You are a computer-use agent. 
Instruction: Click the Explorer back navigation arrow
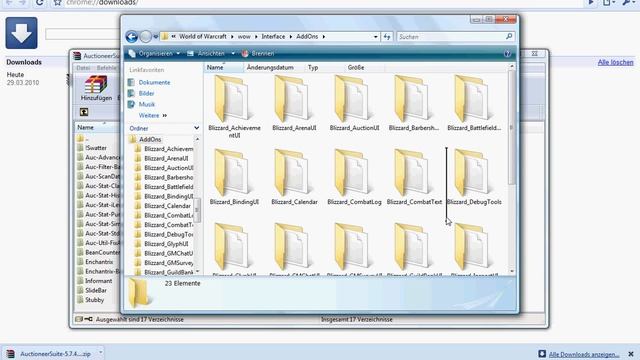pos(131,37)
